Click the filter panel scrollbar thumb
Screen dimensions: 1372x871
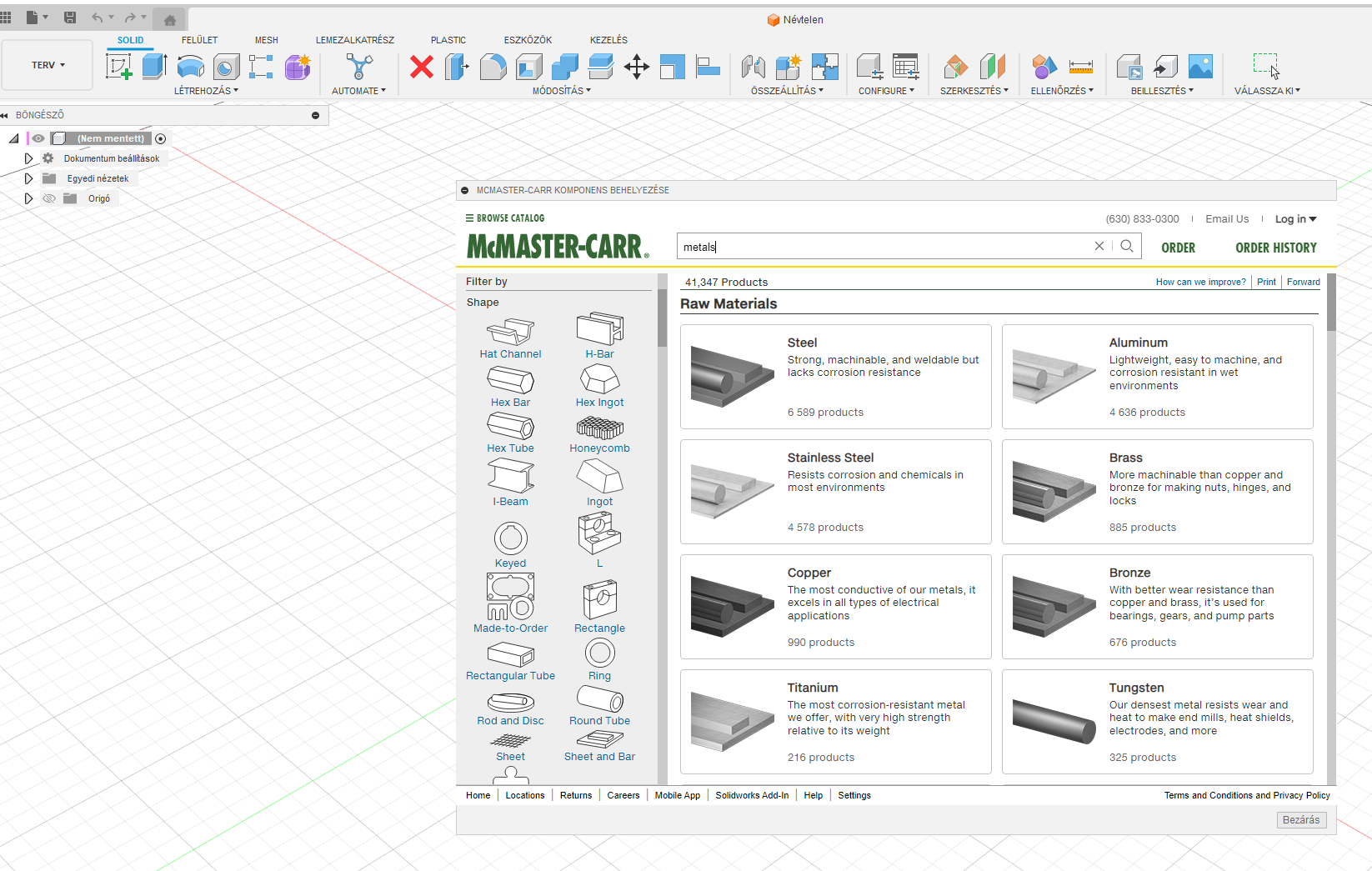(663, 318)
